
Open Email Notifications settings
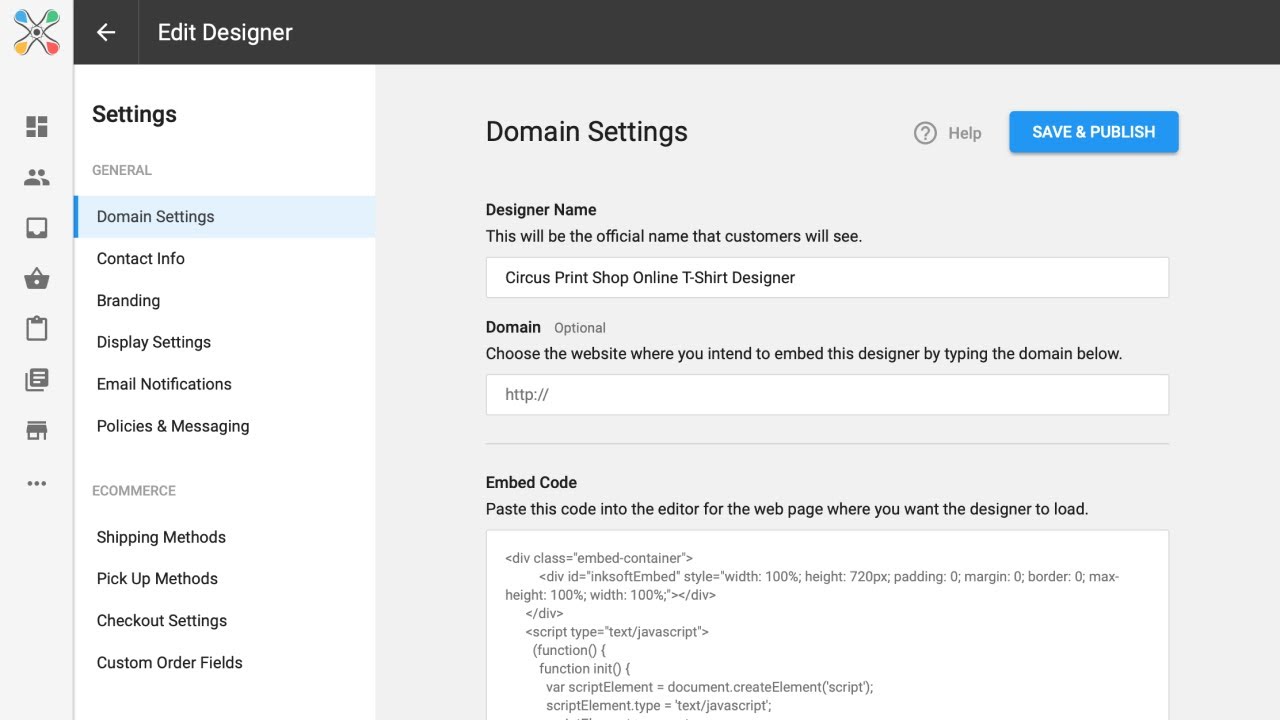coord(164,384)
